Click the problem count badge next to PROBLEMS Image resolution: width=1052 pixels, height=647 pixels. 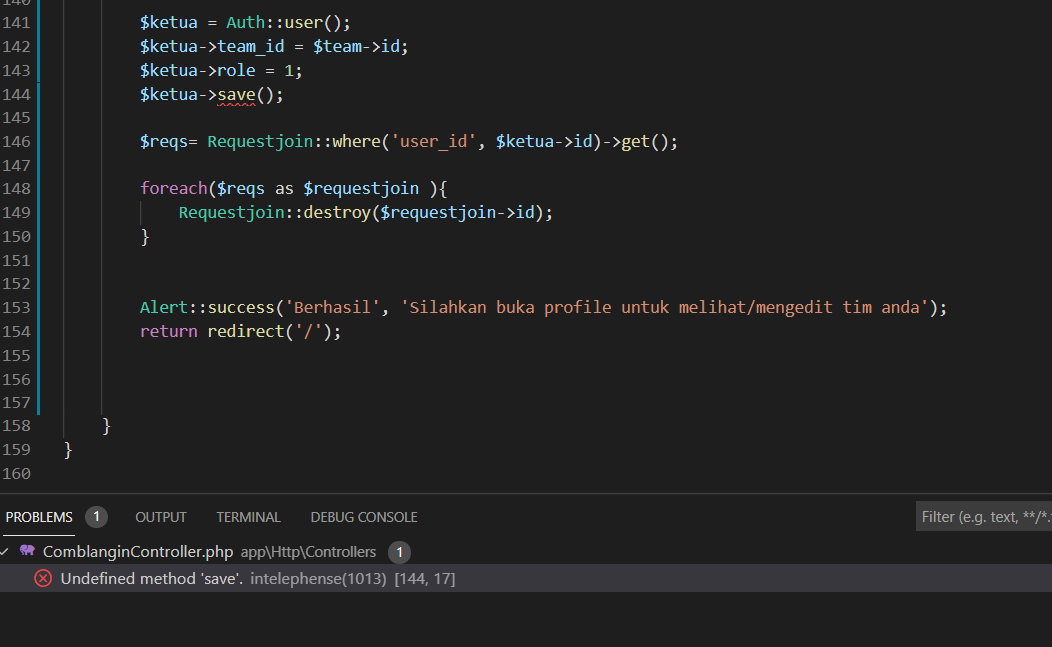(x=97, y=517)
